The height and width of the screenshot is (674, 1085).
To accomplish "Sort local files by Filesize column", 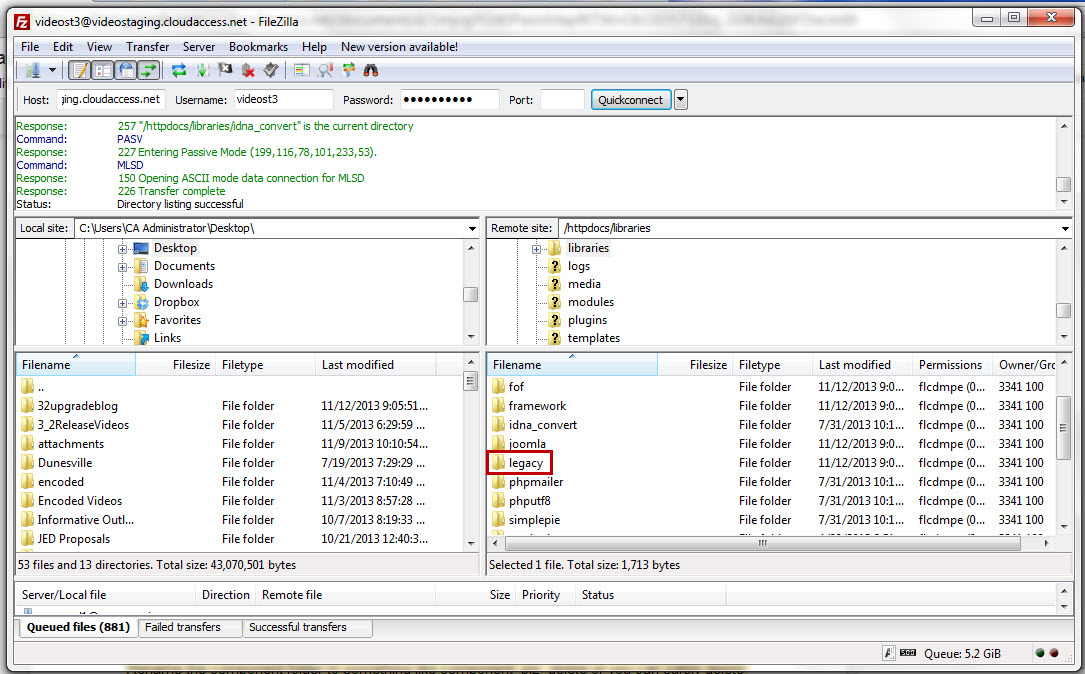I will click(175, 365).
